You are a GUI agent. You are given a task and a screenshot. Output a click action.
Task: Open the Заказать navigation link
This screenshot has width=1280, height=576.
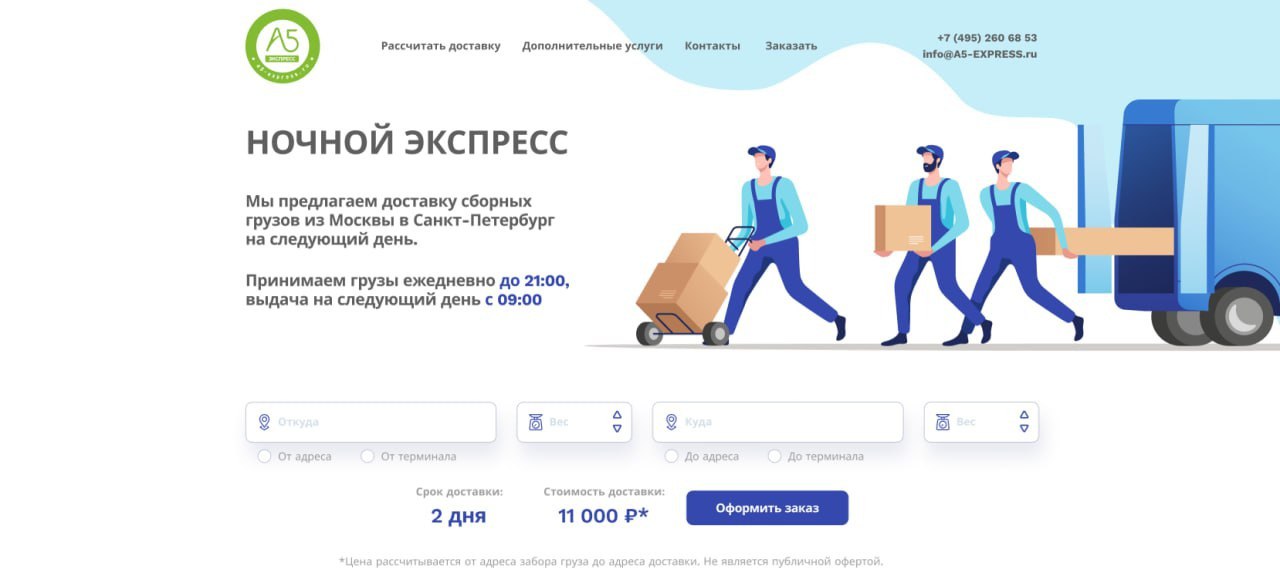[x=791, y=46]
